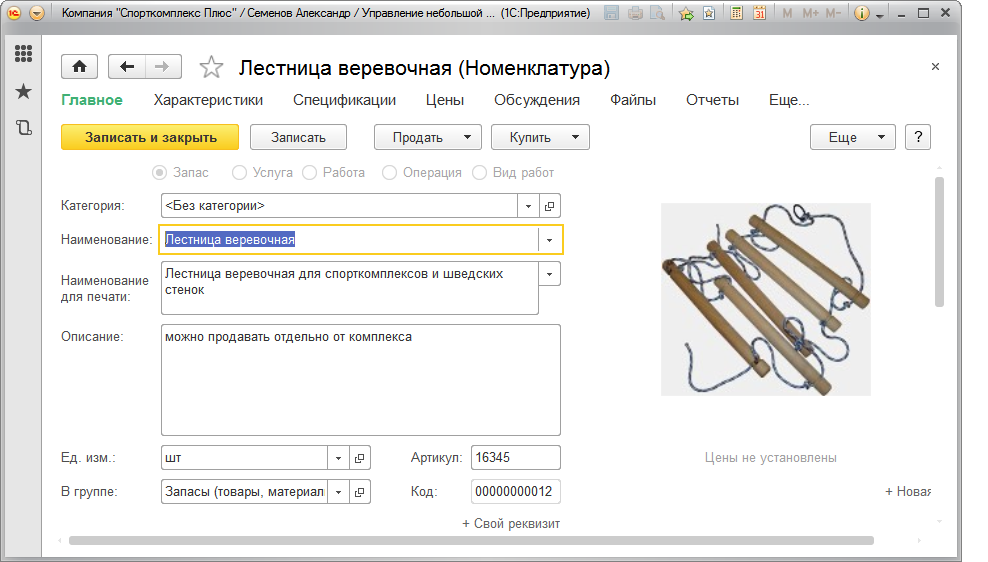Open Favorites star in left sidebar
988x562 pixels.
pos(23,92)
